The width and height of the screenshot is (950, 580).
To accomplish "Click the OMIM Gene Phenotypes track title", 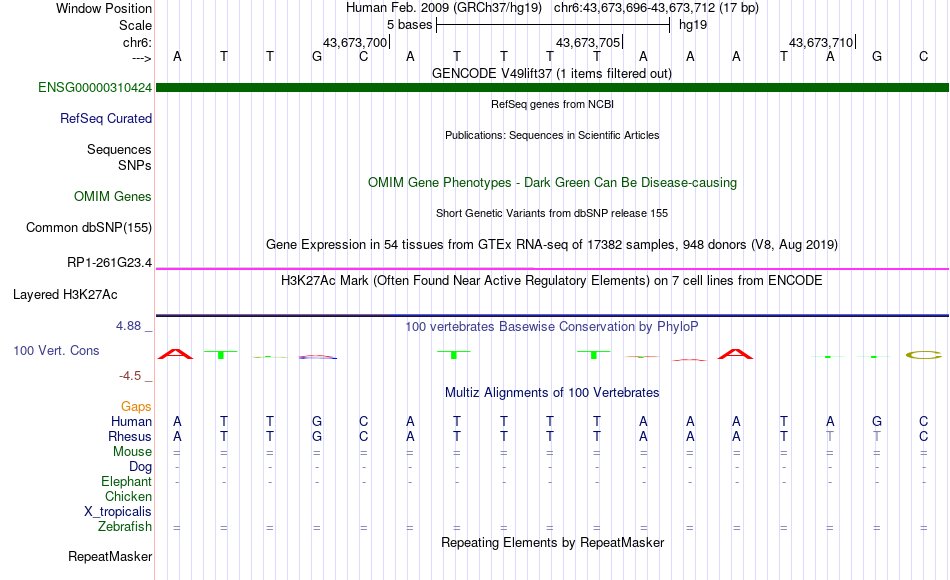I will coord(553,182).
